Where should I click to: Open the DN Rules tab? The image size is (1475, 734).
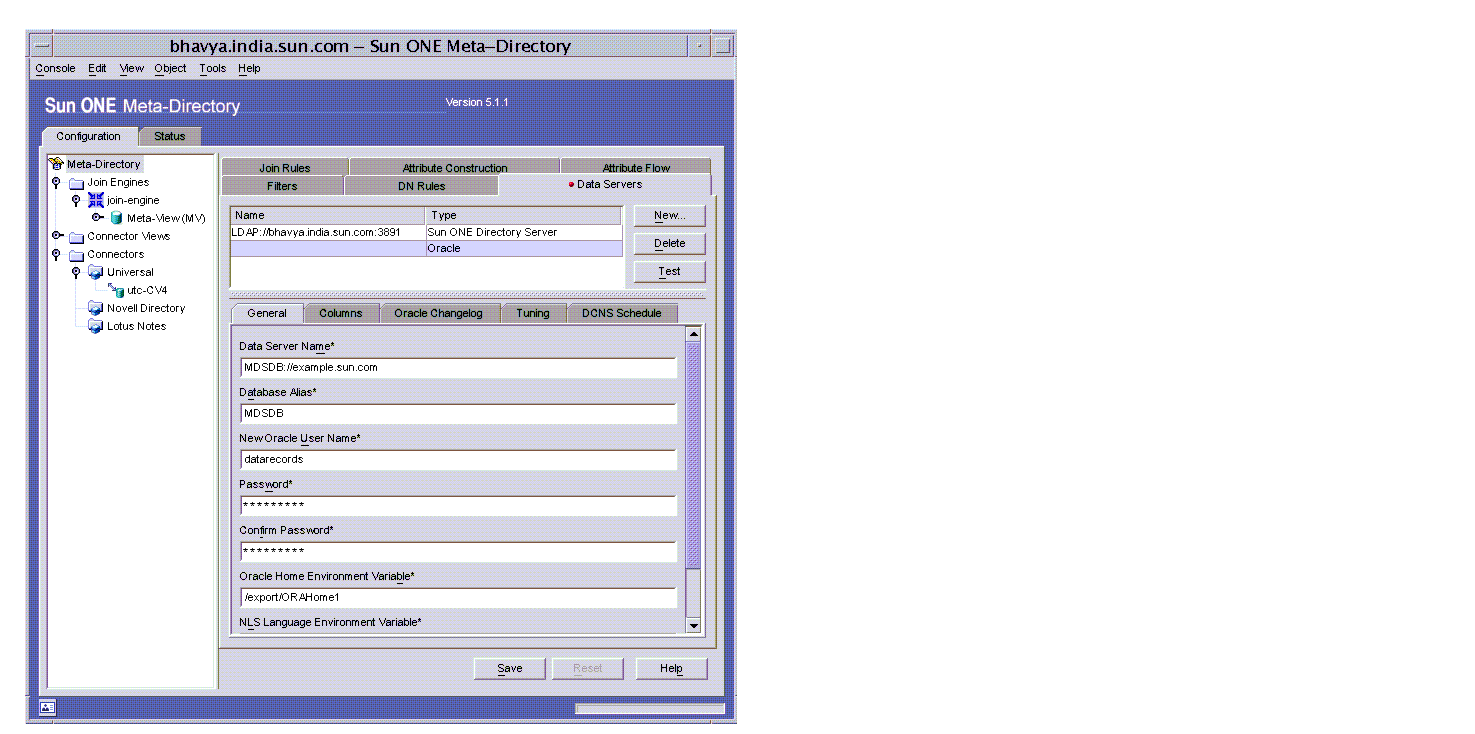[x=421, y=186]
